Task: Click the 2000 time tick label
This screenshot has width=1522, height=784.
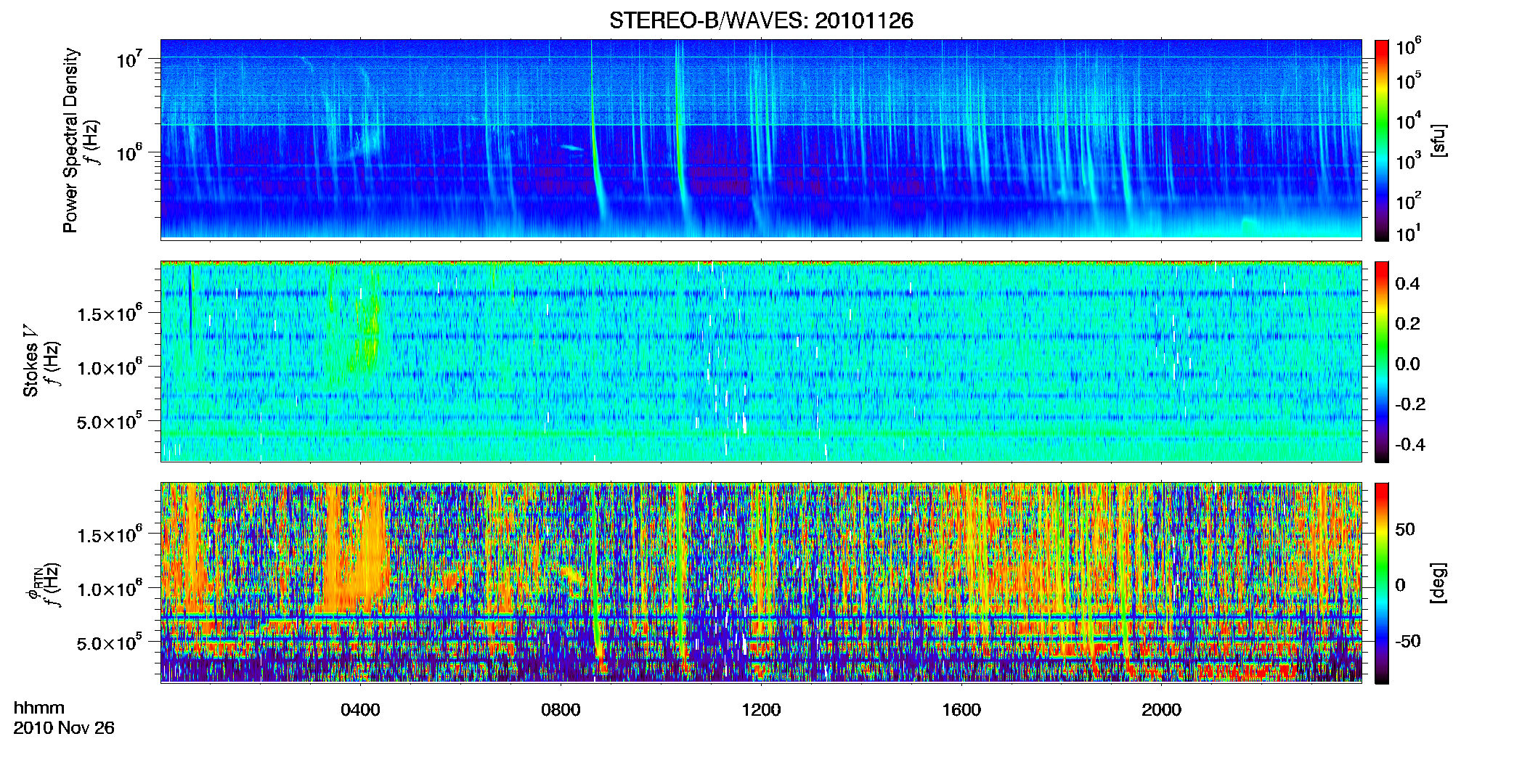Action: pyautogui.click(x=1161, y=710)
